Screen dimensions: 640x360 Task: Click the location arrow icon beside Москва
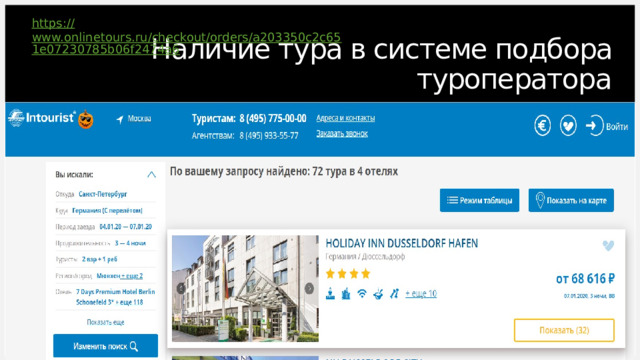[120, 119]
